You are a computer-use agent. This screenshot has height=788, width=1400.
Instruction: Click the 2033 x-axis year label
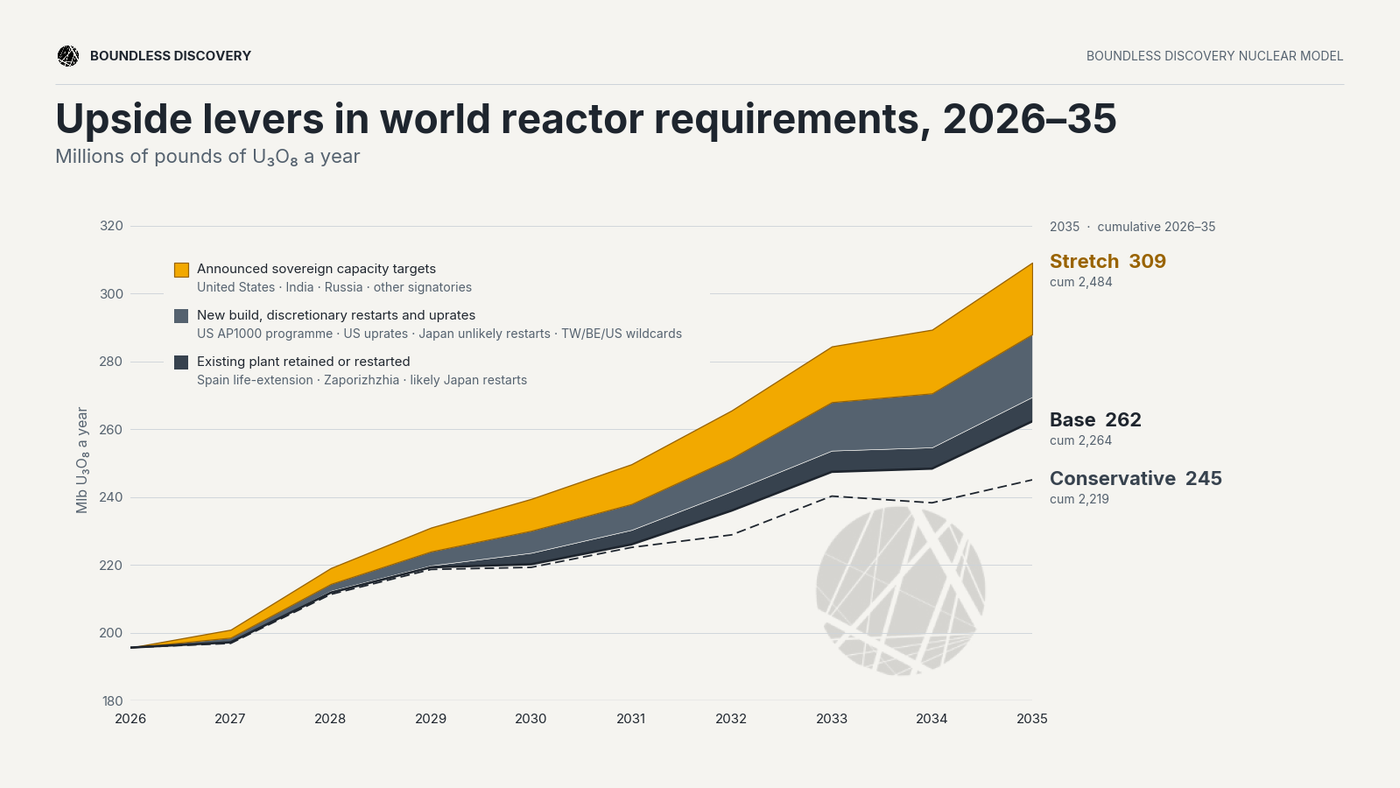[x=832, y=719]
